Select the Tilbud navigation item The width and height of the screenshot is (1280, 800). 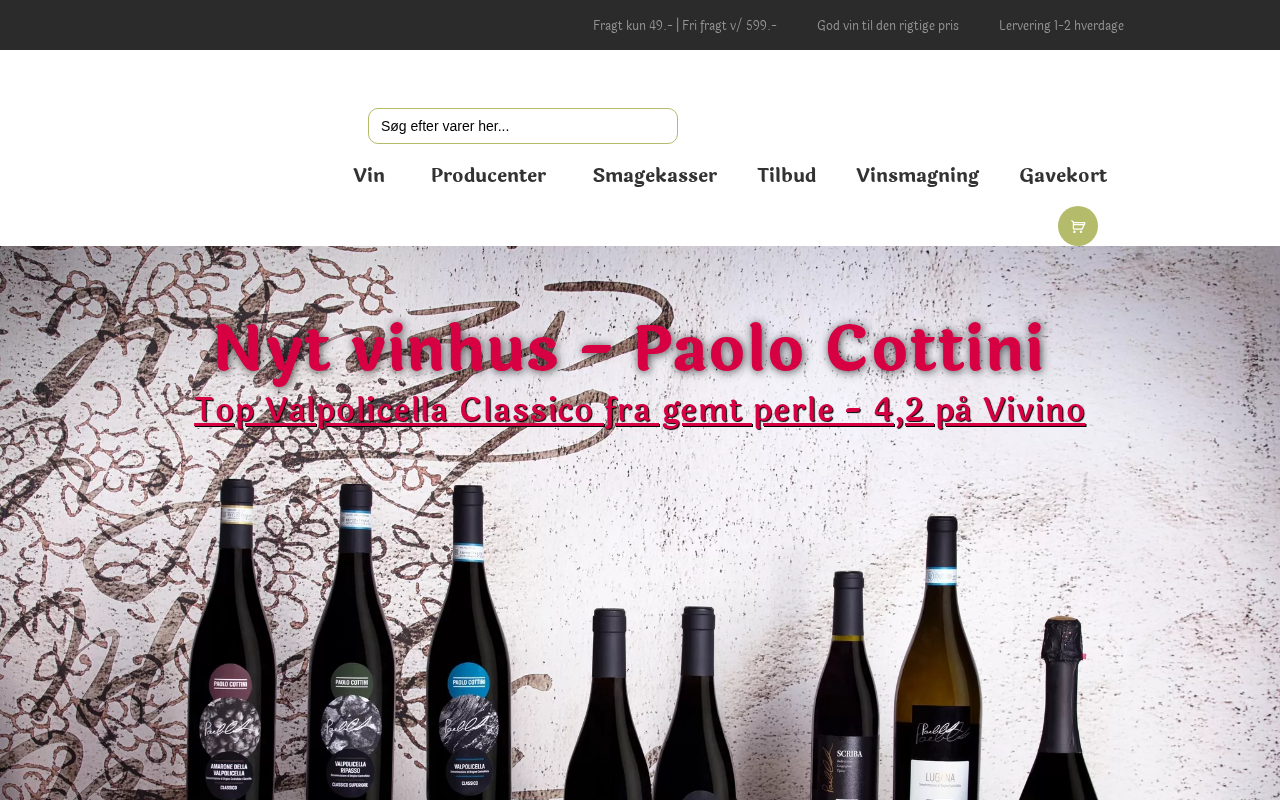click(786, 175)
